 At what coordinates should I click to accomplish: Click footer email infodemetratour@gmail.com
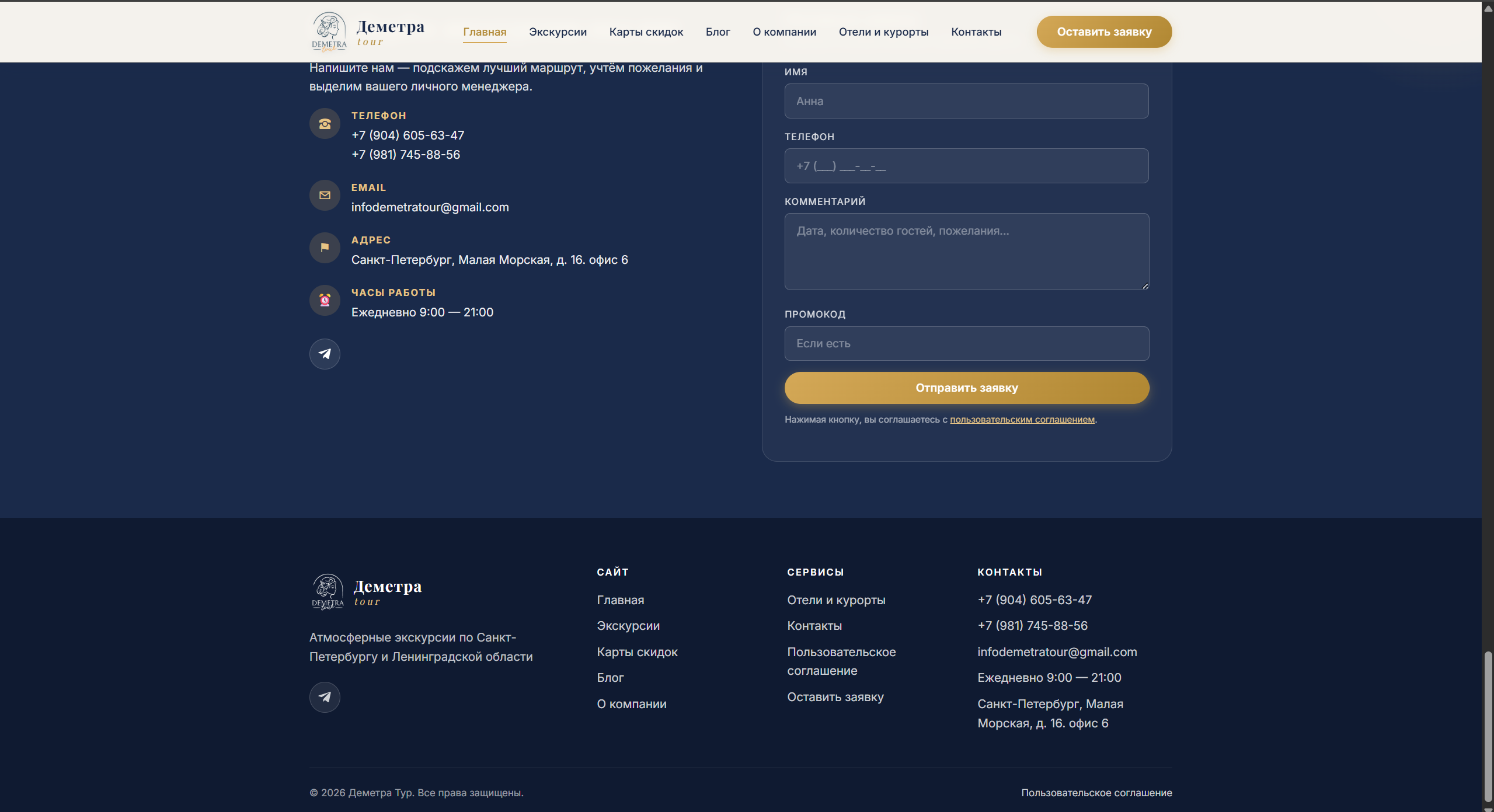[1057, 652]
